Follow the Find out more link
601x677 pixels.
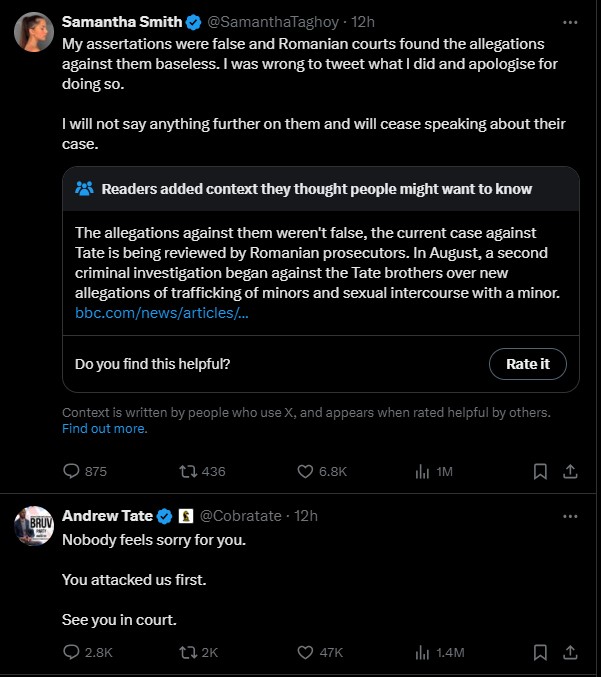click(104, 428)
